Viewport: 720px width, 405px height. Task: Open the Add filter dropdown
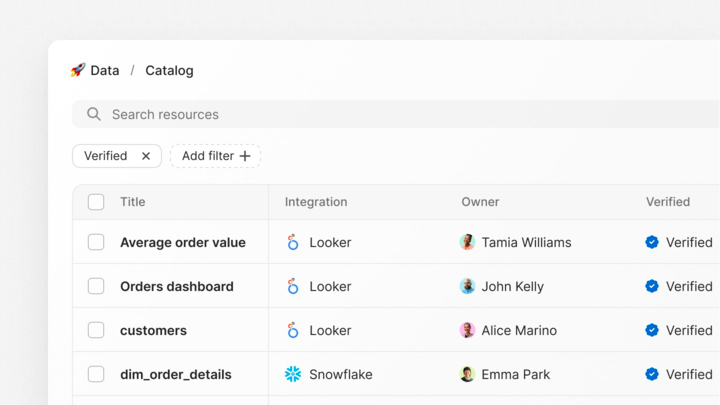216,156
